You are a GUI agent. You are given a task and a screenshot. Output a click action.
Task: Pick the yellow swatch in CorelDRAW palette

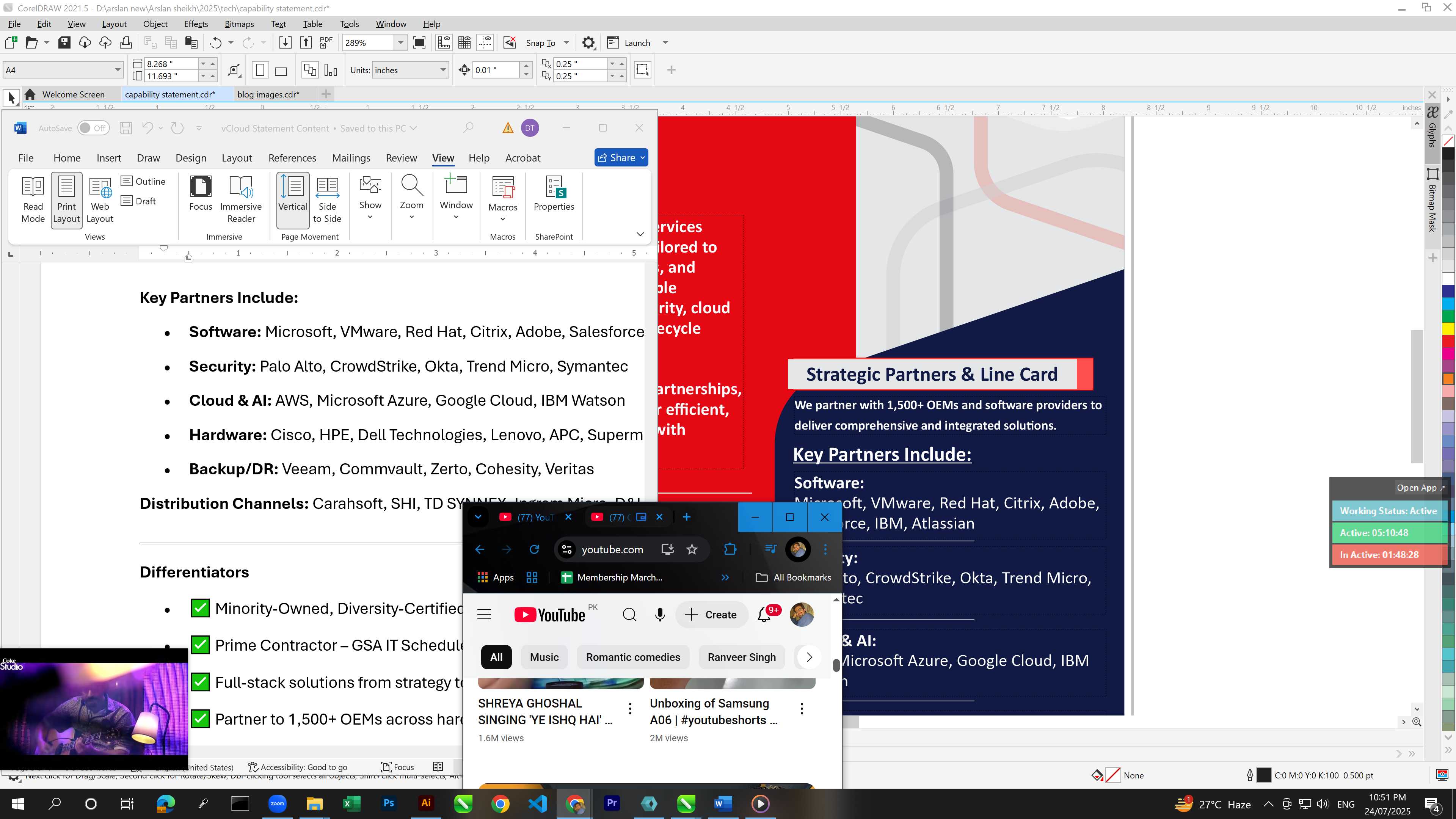point(1448,329)
